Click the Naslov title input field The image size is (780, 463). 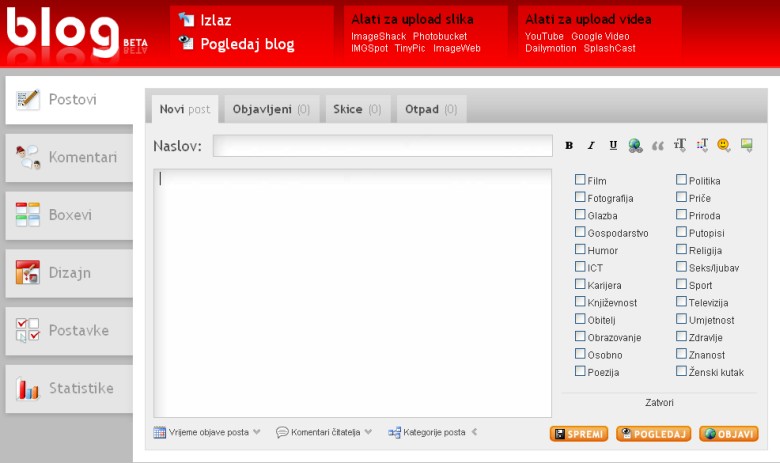tap(383, 146)
